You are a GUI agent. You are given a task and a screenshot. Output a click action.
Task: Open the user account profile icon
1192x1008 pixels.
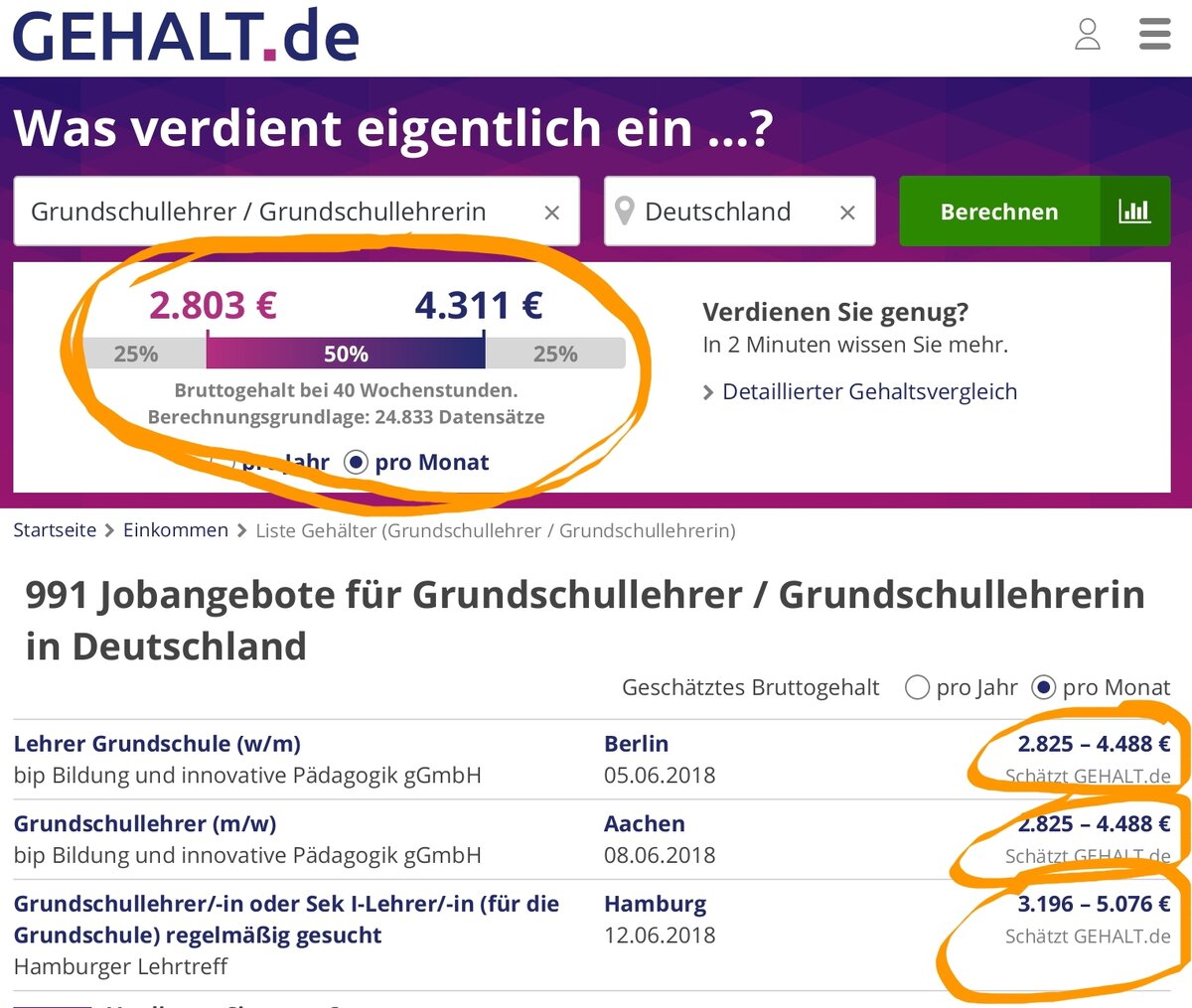[1088, 34]
